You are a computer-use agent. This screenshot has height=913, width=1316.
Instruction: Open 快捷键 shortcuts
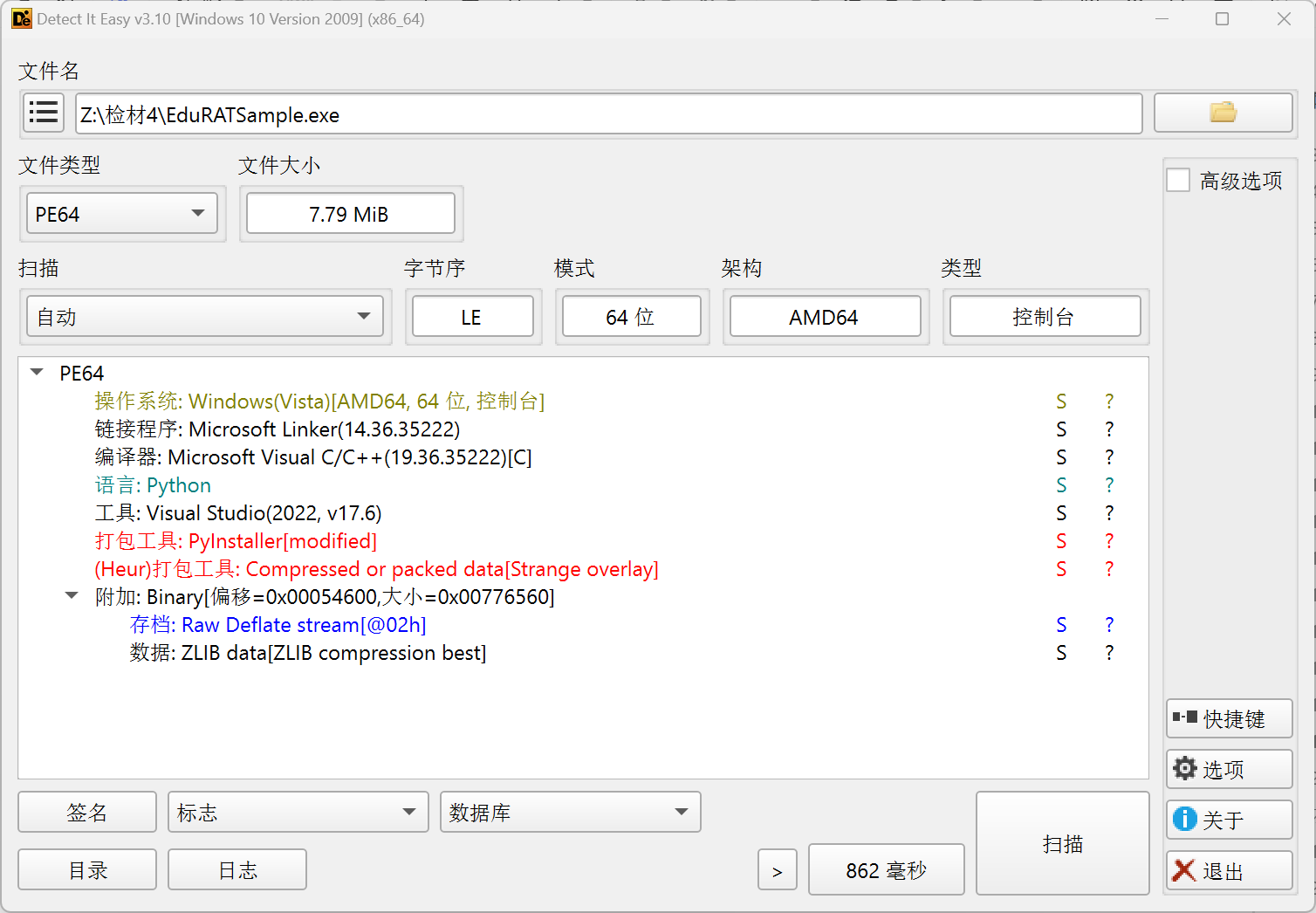coord(1230,718)
